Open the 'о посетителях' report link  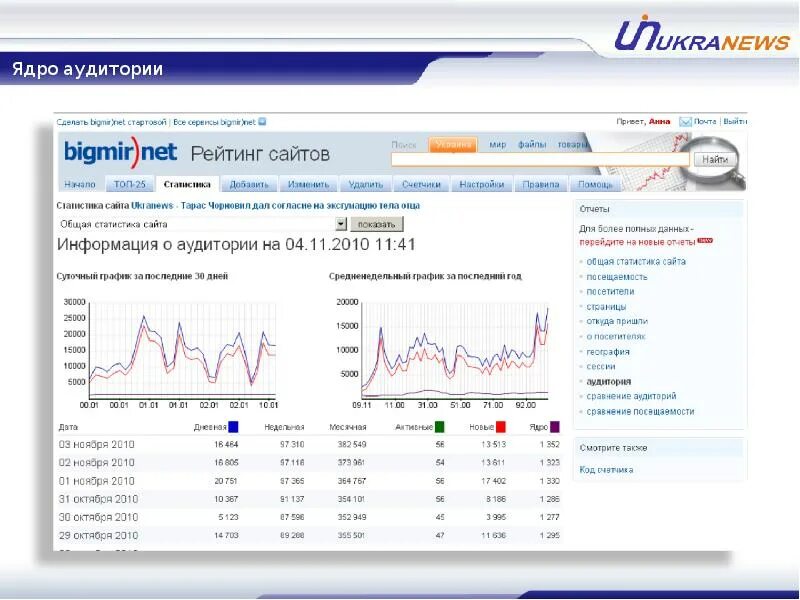tap(616, 336)
